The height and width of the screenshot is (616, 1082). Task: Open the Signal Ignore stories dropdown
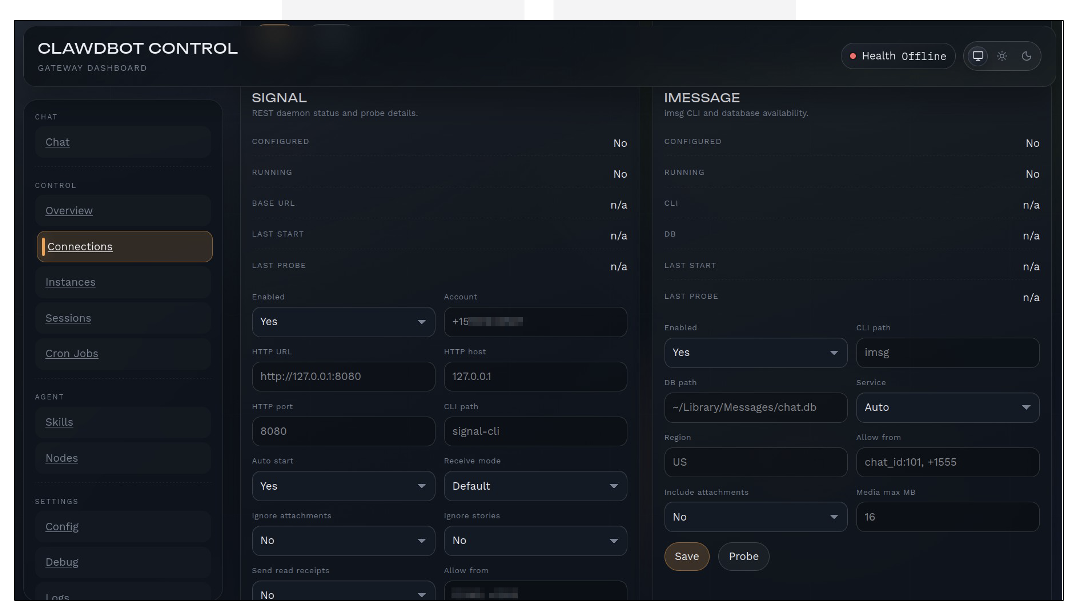coord(535,540)
